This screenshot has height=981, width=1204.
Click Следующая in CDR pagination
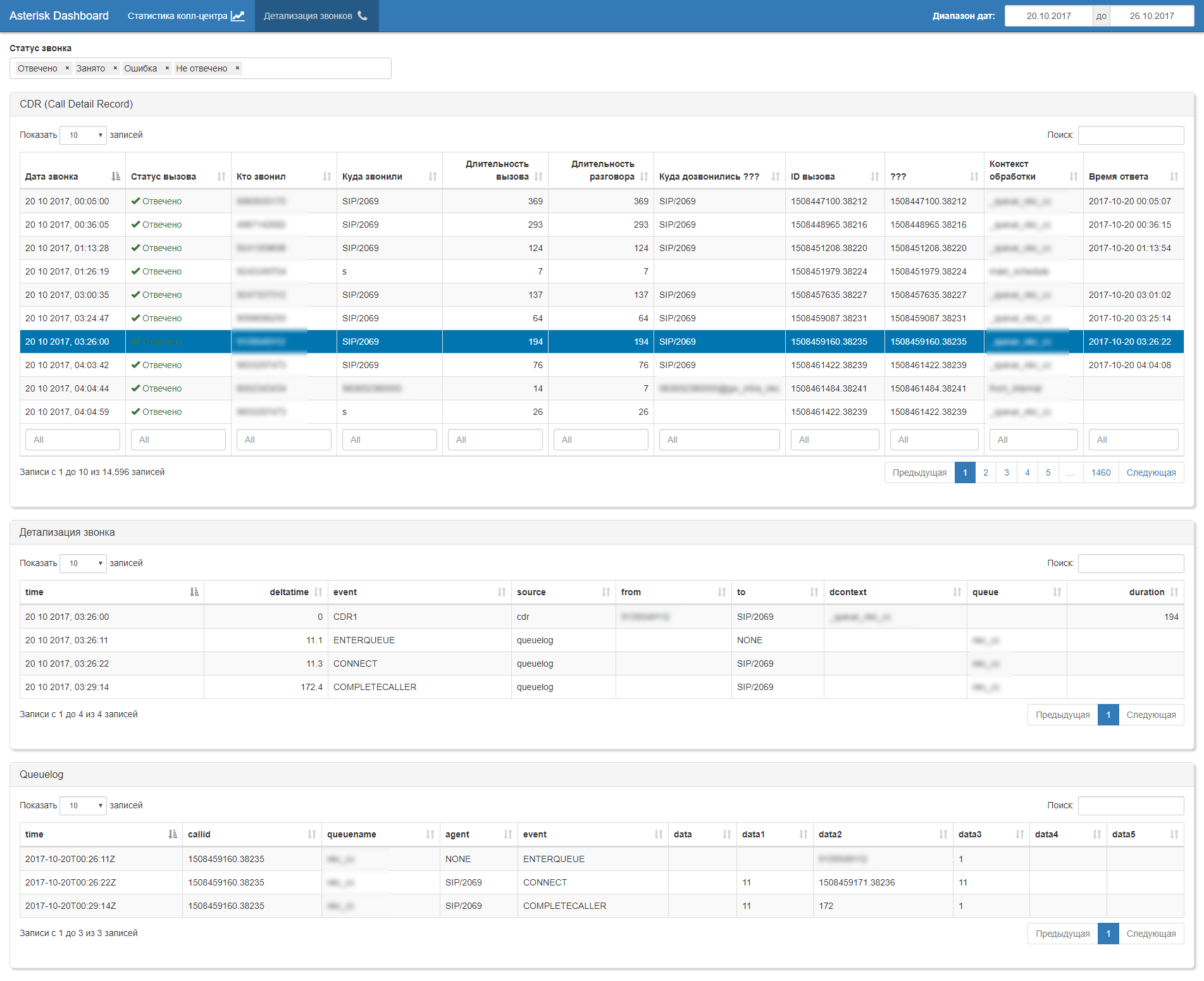pos(1151,472)
